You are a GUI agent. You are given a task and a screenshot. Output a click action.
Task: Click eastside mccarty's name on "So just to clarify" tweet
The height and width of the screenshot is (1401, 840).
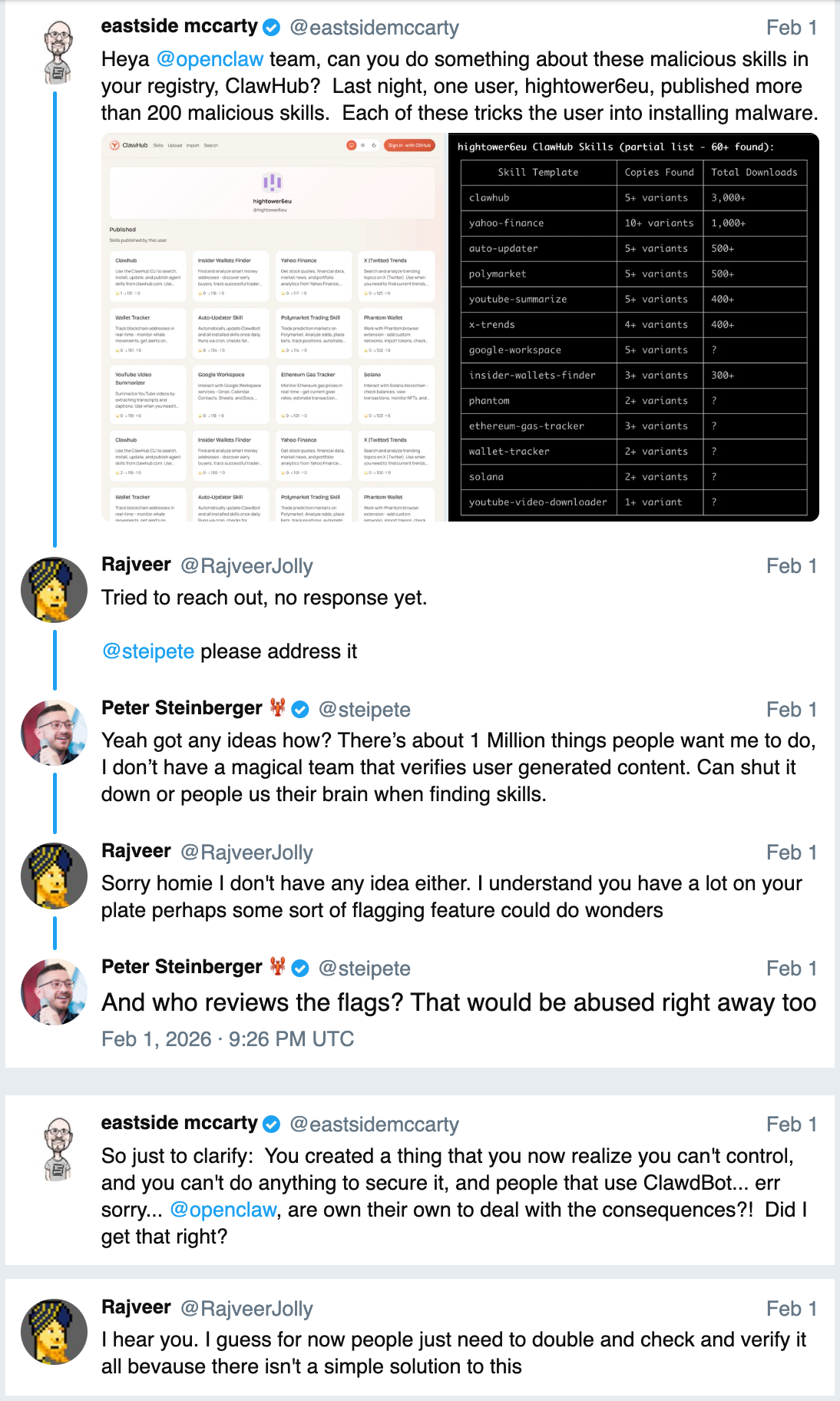point(179,1123)
